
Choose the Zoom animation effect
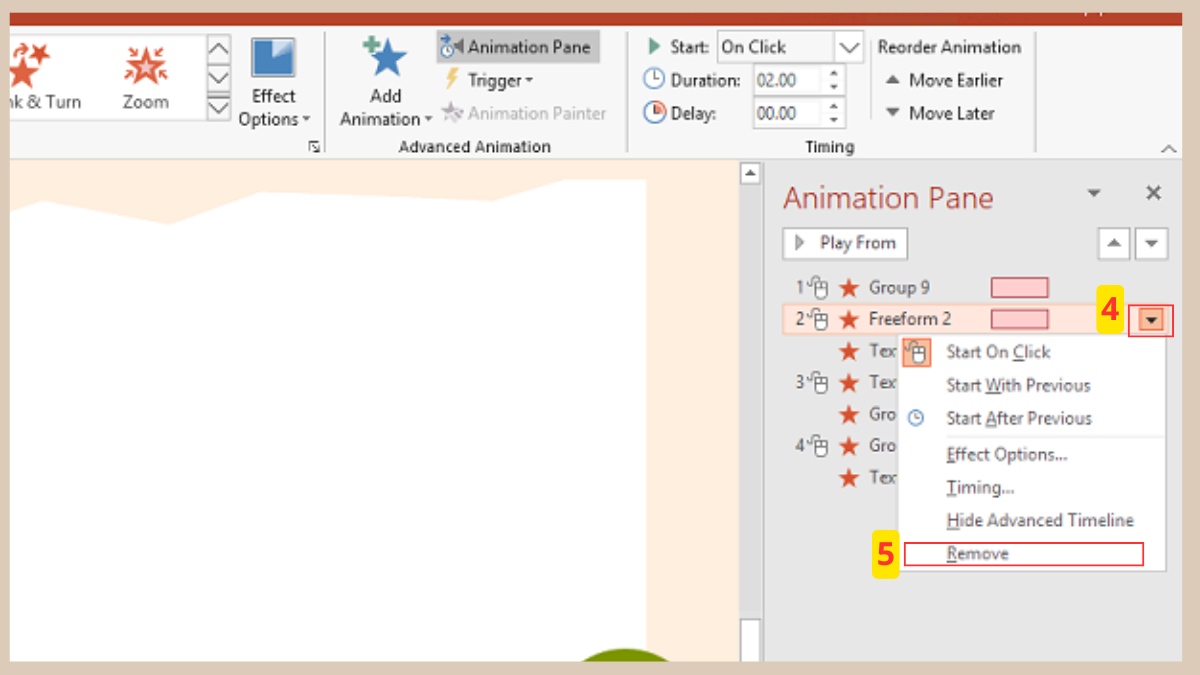click(x=145, y=70)
